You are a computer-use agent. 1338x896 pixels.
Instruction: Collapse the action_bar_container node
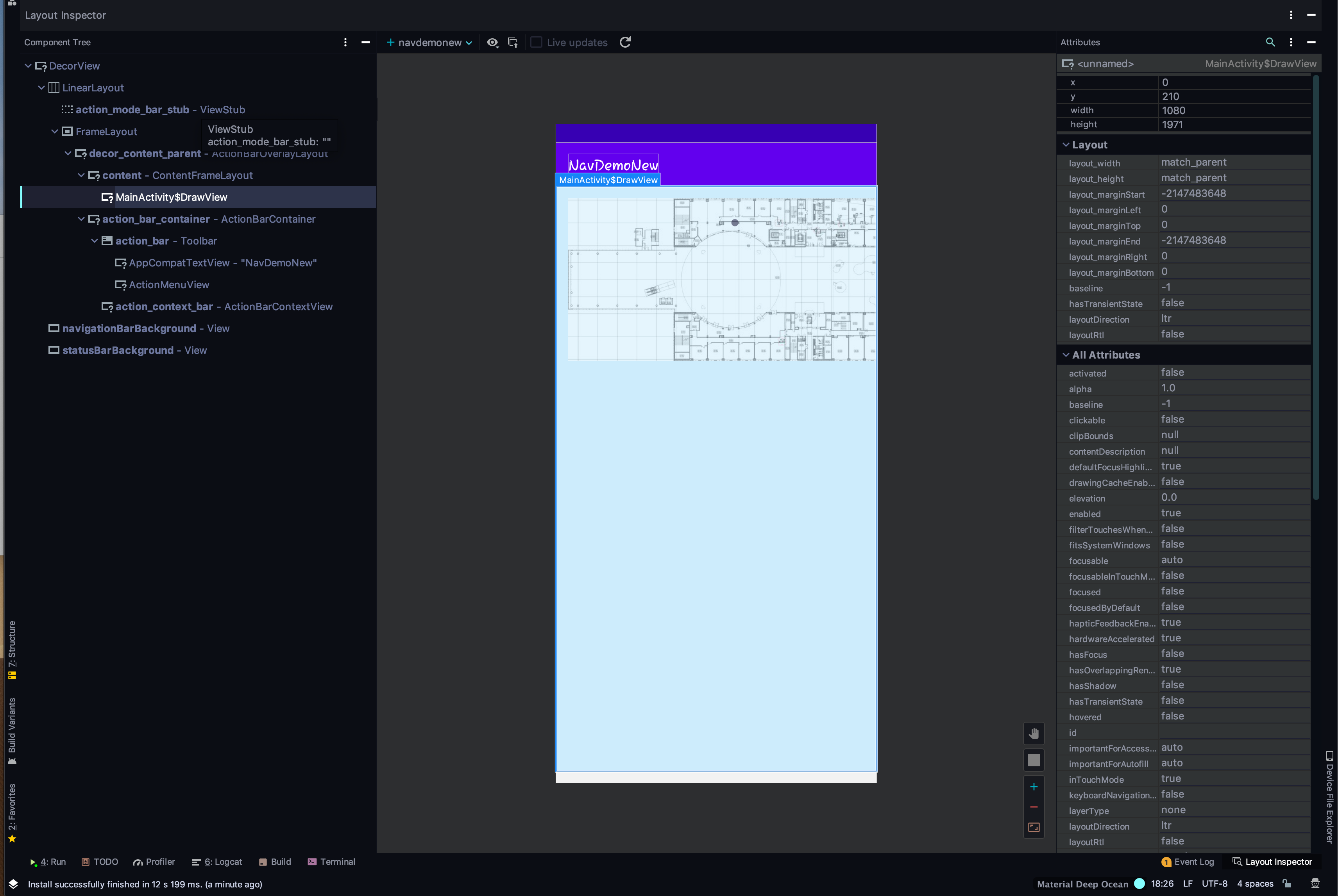tap(80, 219)
